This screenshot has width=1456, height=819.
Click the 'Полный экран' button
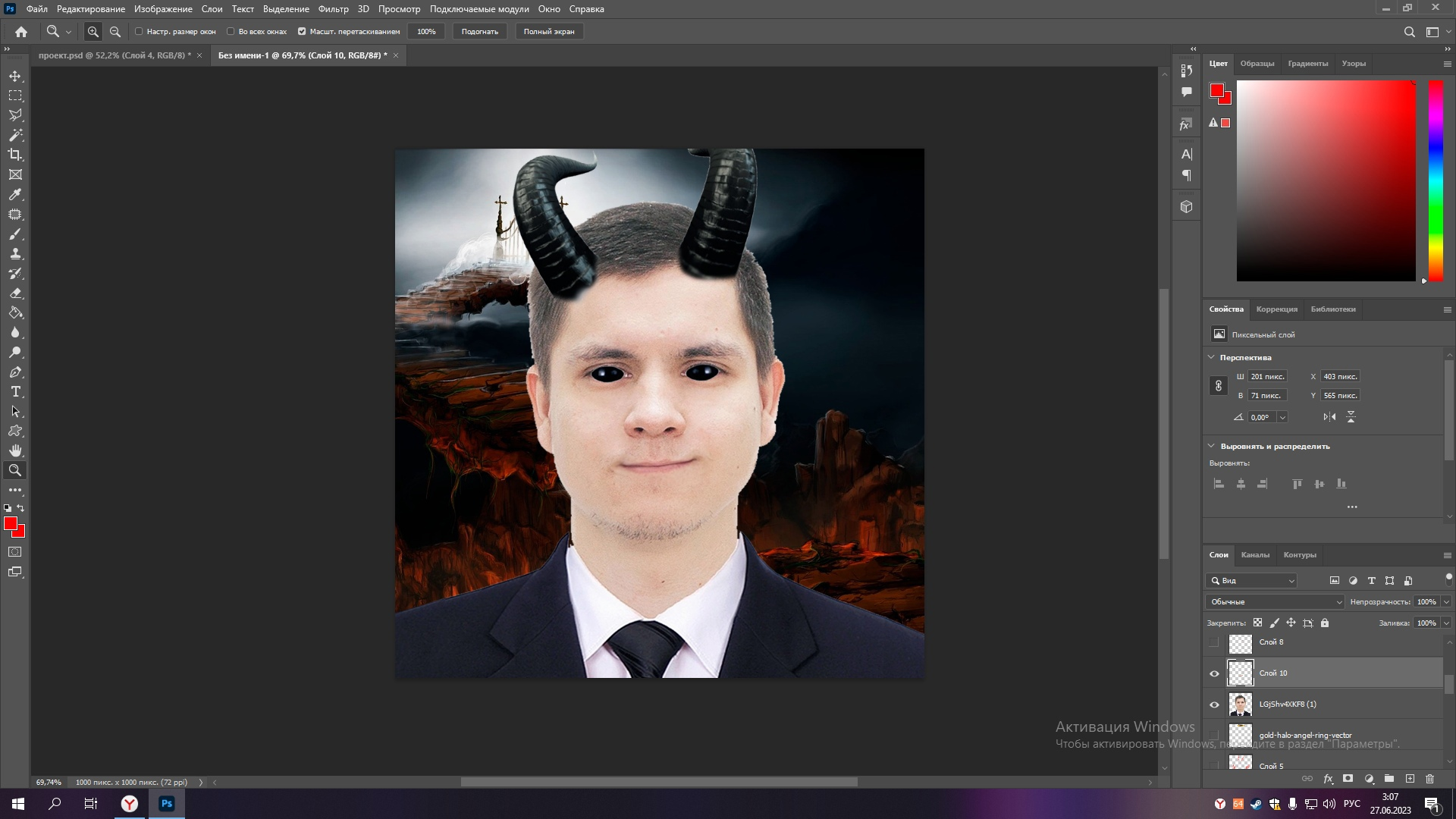pyautogui.click(x=549, y=32)
